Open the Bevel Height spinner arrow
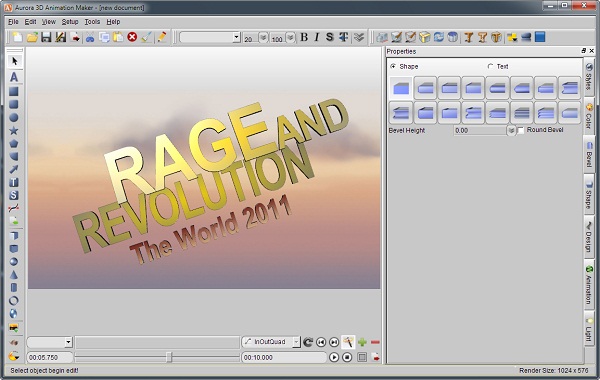This screenshot has width=600, height=380. click(x=511, y=131)
